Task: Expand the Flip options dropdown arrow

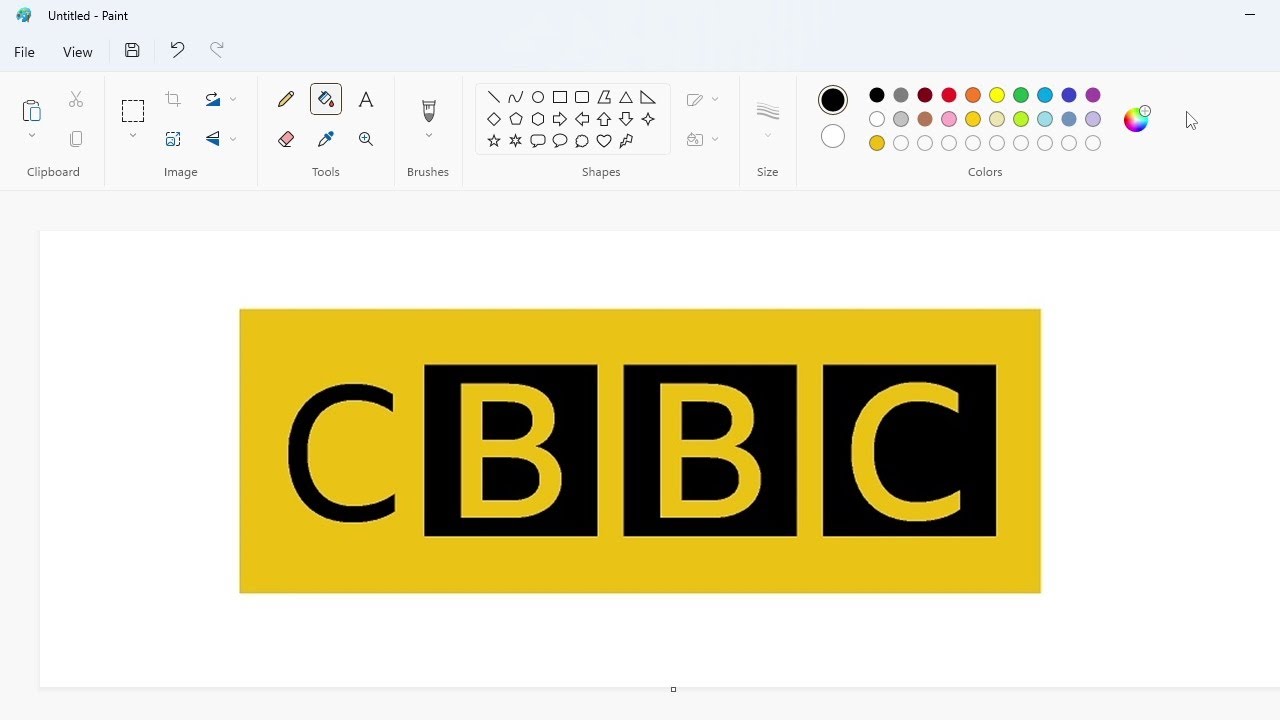Action: click(233, 139)
